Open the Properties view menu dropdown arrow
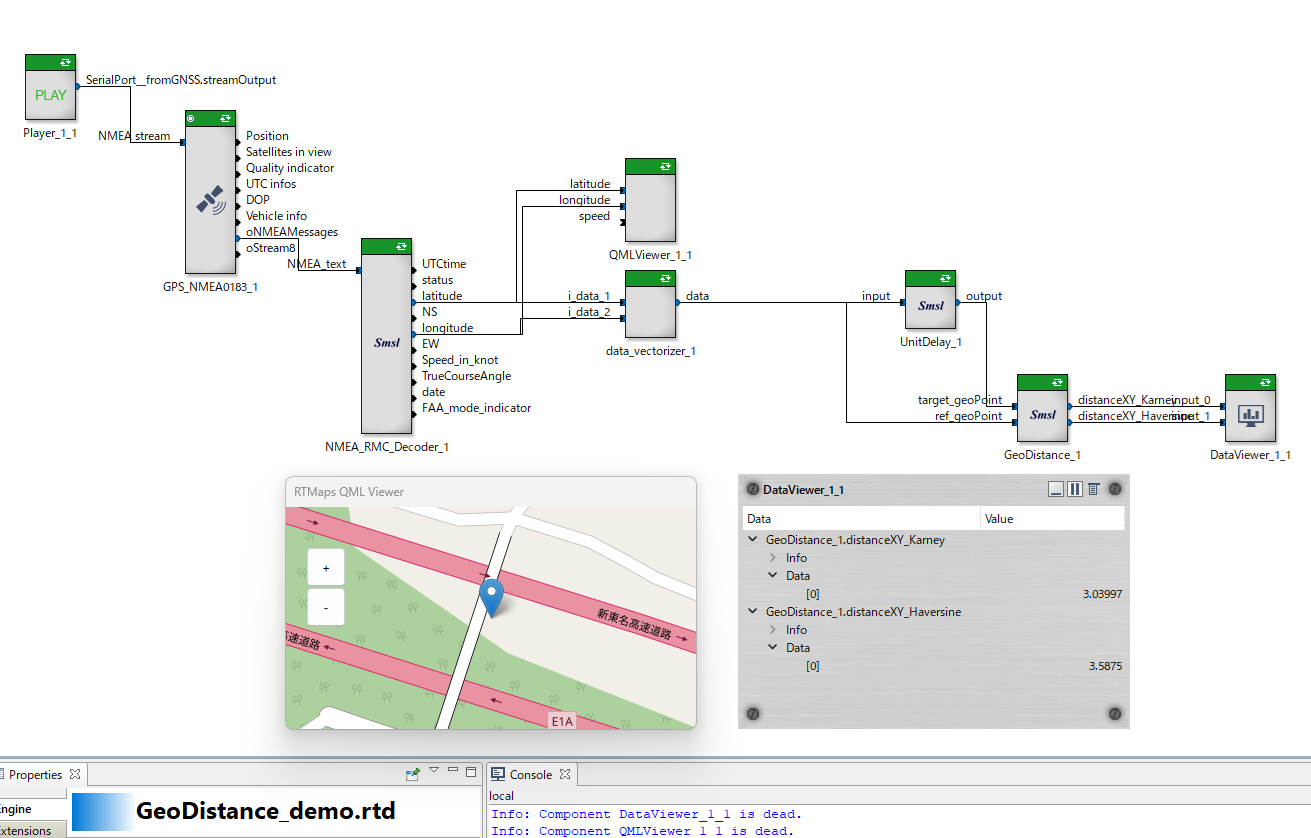1311x838 pixels. (434, 771)
